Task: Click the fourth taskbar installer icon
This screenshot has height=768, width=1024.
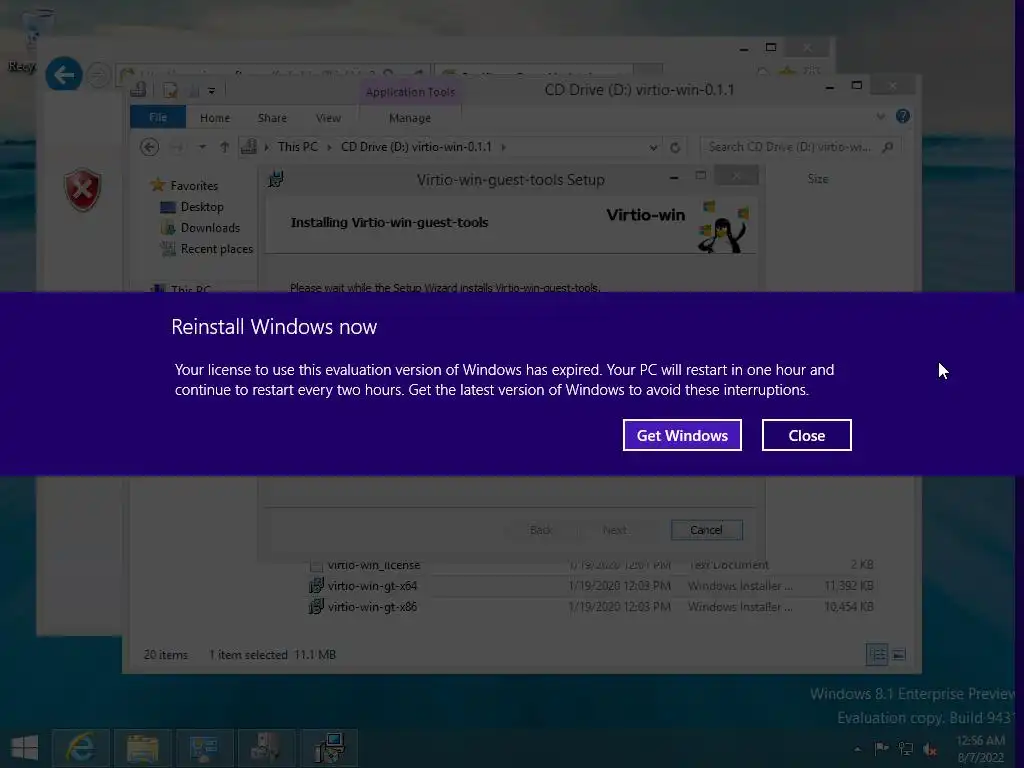Action: point(266,748)
